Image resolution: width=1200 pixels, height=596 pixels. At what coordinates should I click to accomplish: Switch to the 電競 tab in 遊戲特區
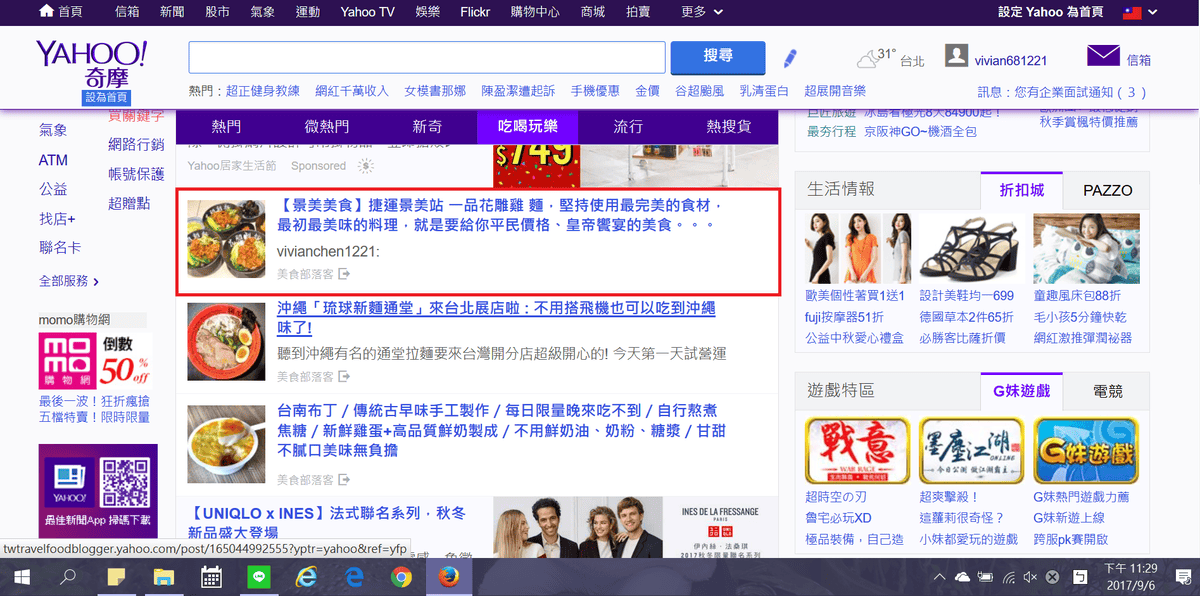(1107, 391)
